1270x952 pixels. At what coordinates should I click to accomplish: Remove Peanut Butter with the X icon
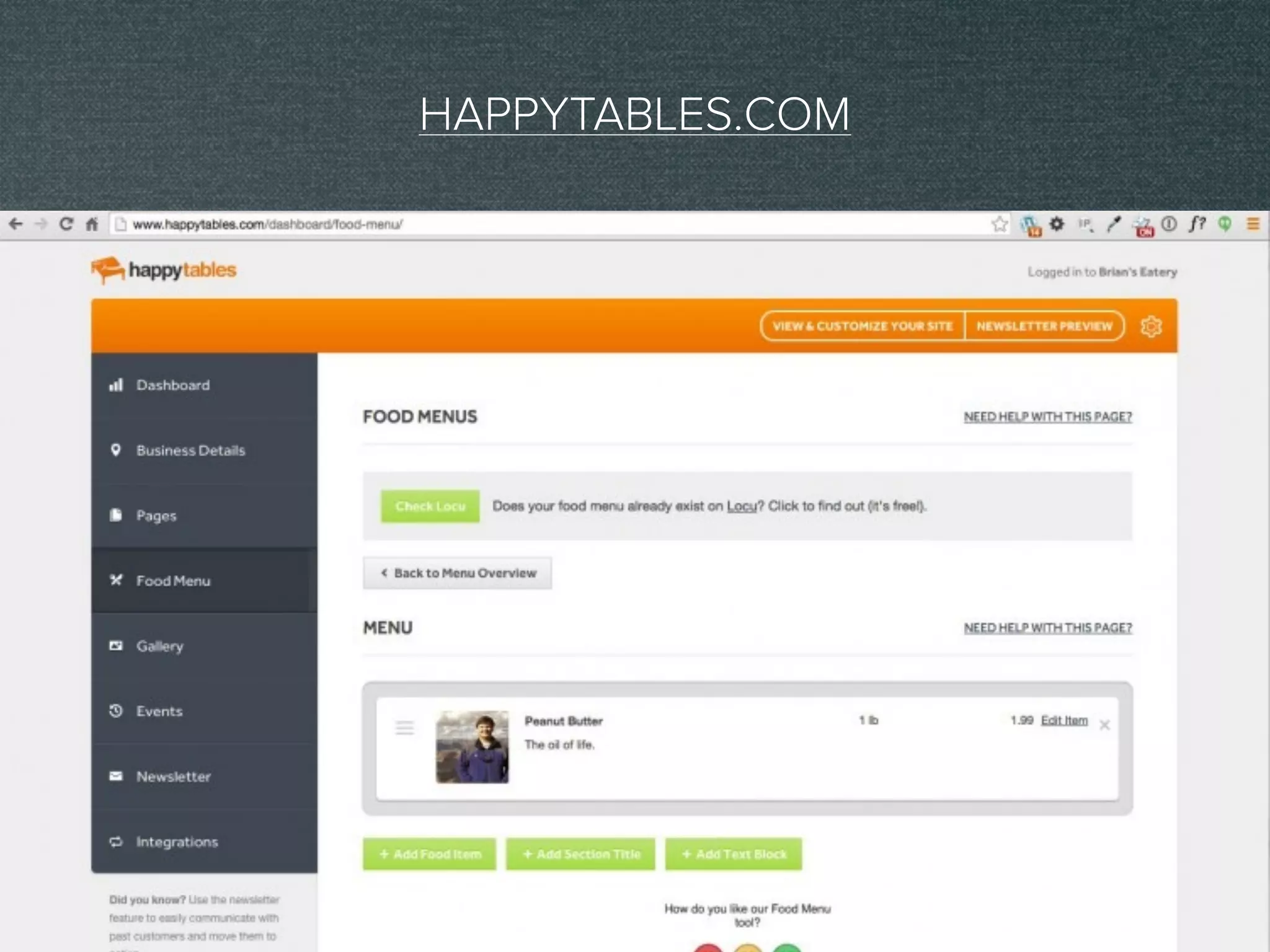pyautogui.click(x=1104, y=725)
